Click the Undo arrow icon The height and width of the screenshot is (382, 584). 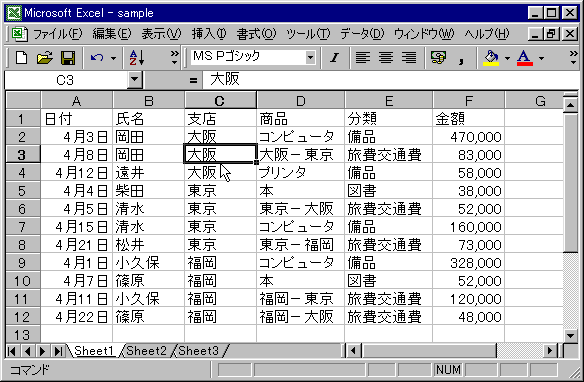click(97, 58)
